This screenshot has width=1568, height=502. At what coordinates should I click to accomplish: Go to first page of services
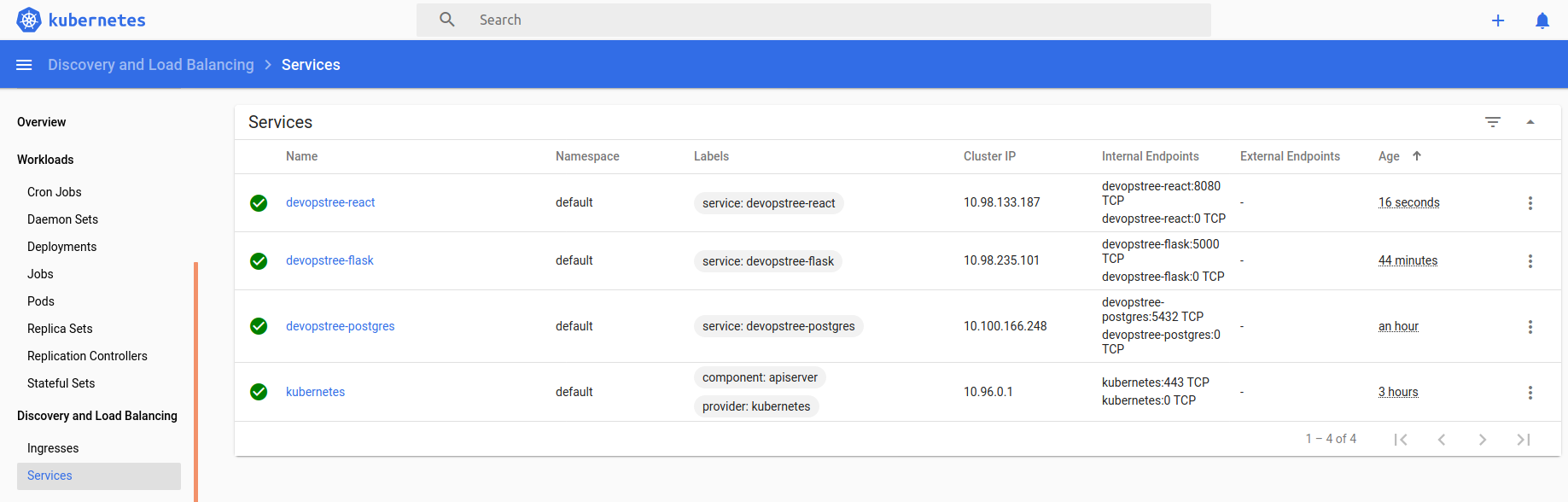(1401, 440)
